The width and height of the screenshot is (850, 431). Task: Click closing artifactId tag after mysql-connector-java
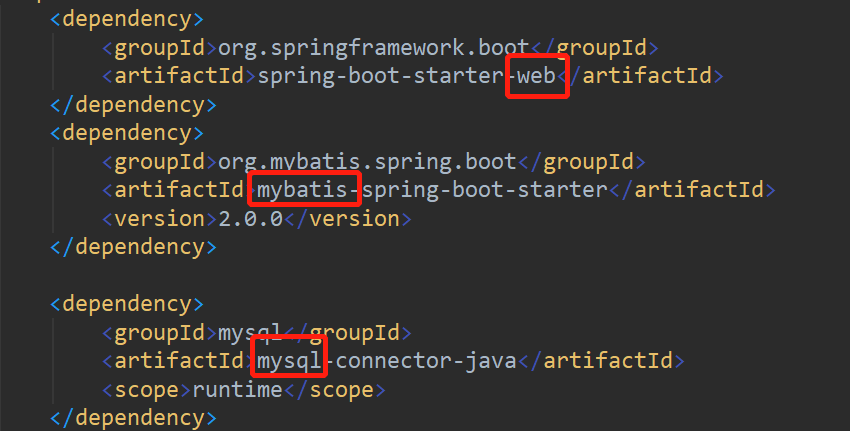(601, 361)
